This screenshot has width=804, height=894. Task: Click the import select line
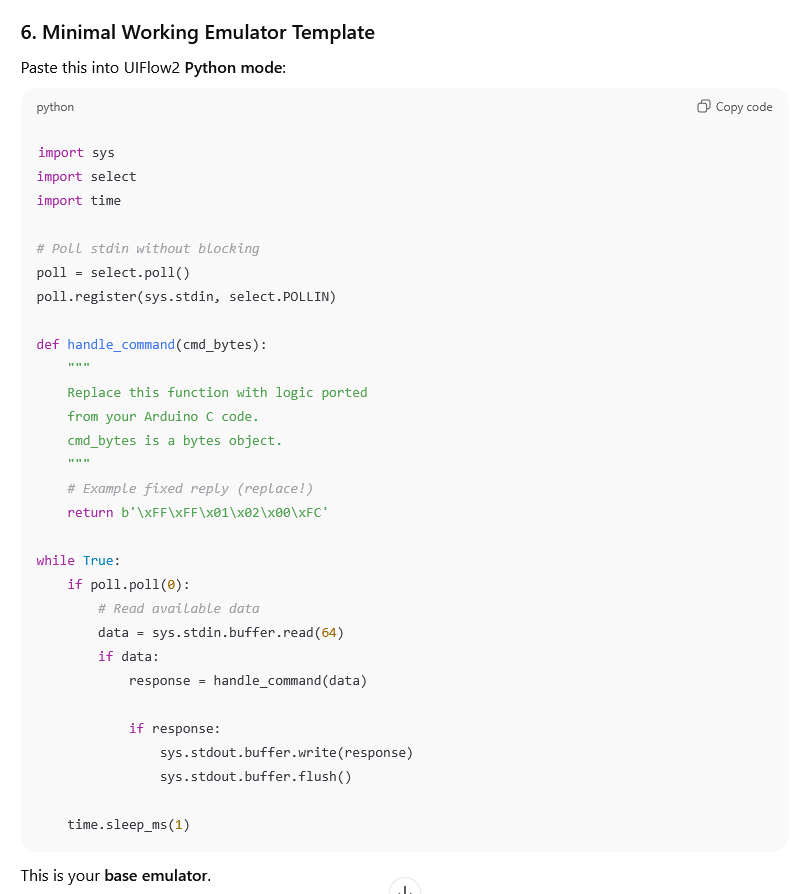(x=86, y=177)
